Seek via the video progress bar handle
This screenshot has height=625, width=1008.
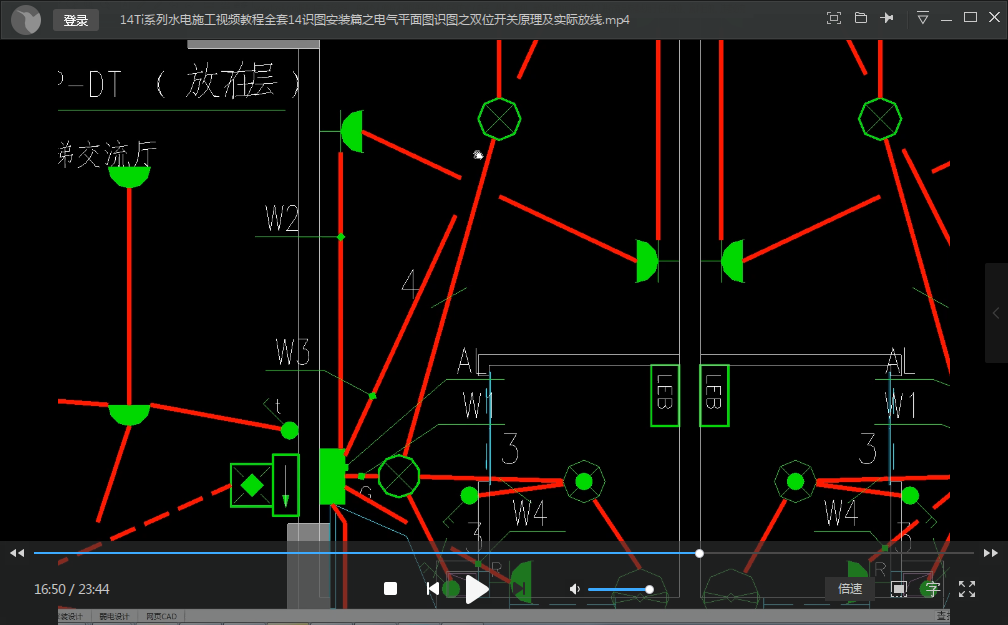pos(699,553)
